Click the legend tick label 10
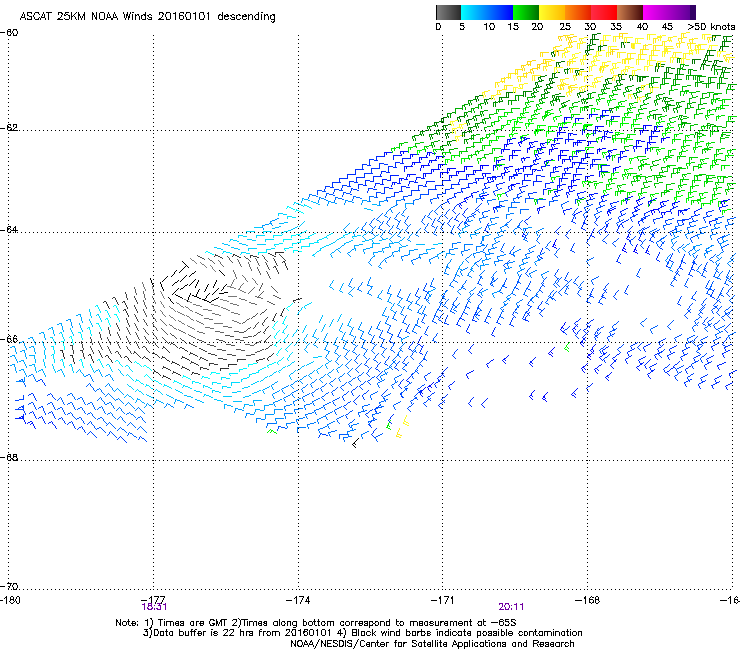The height and width of the screenshot is (650, 740). click(x=489, y=27)
